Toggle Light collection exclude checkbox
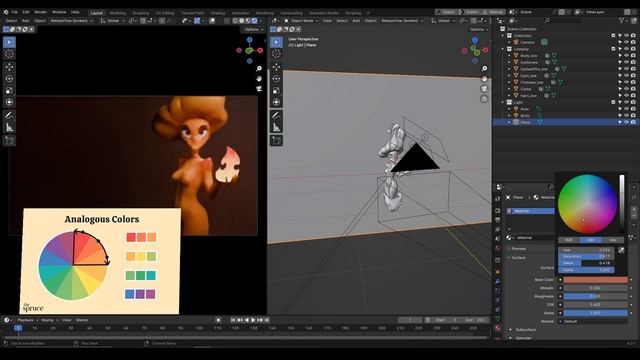 click(613, 102)
